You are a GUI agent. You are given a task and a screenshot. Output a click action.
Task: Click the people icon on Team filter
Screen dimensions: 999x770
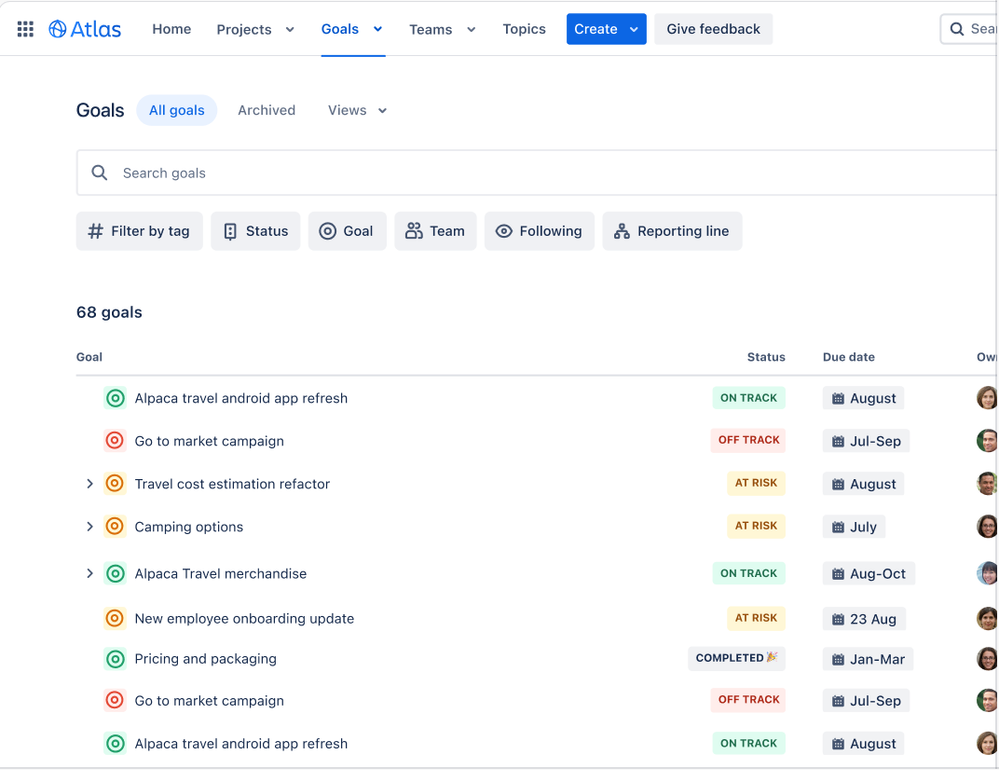(414, 231)
